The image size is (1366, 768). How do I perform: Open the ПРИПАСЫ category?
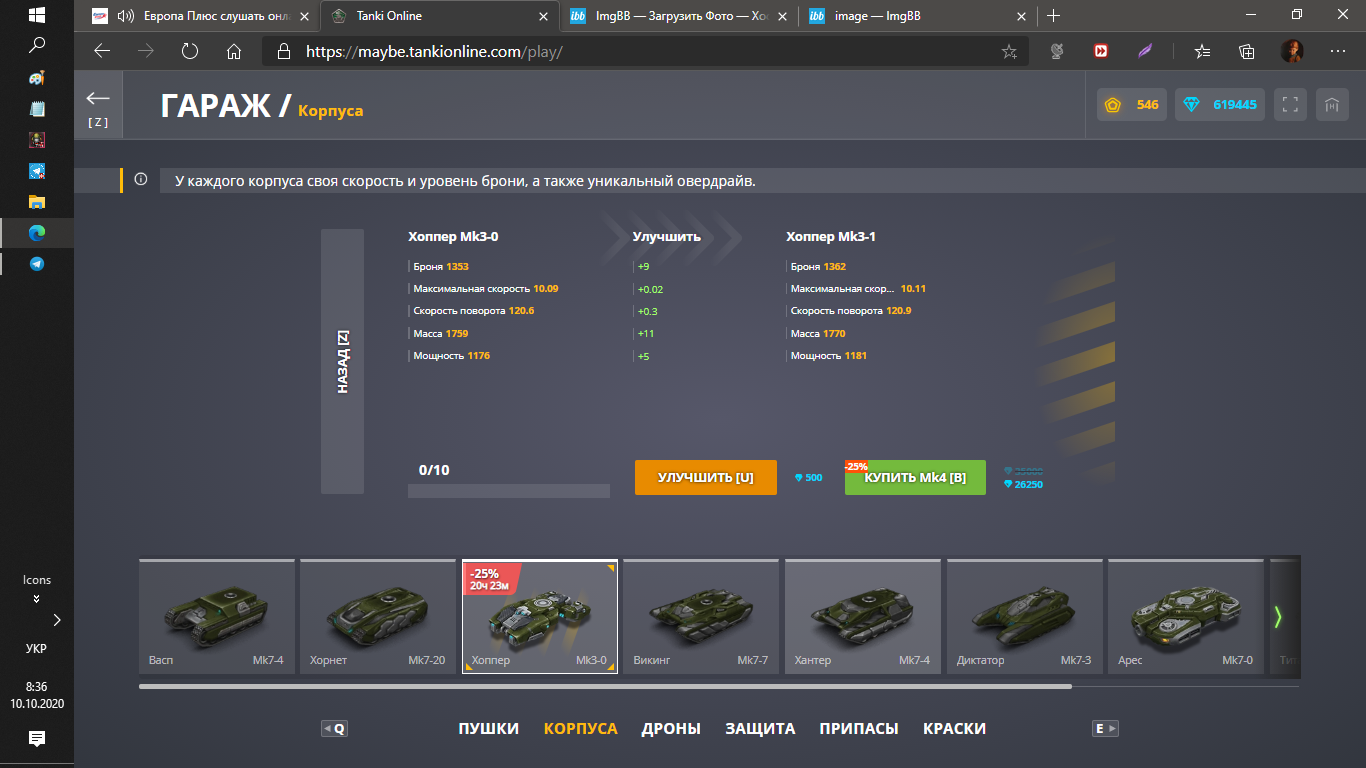point(859,729)
